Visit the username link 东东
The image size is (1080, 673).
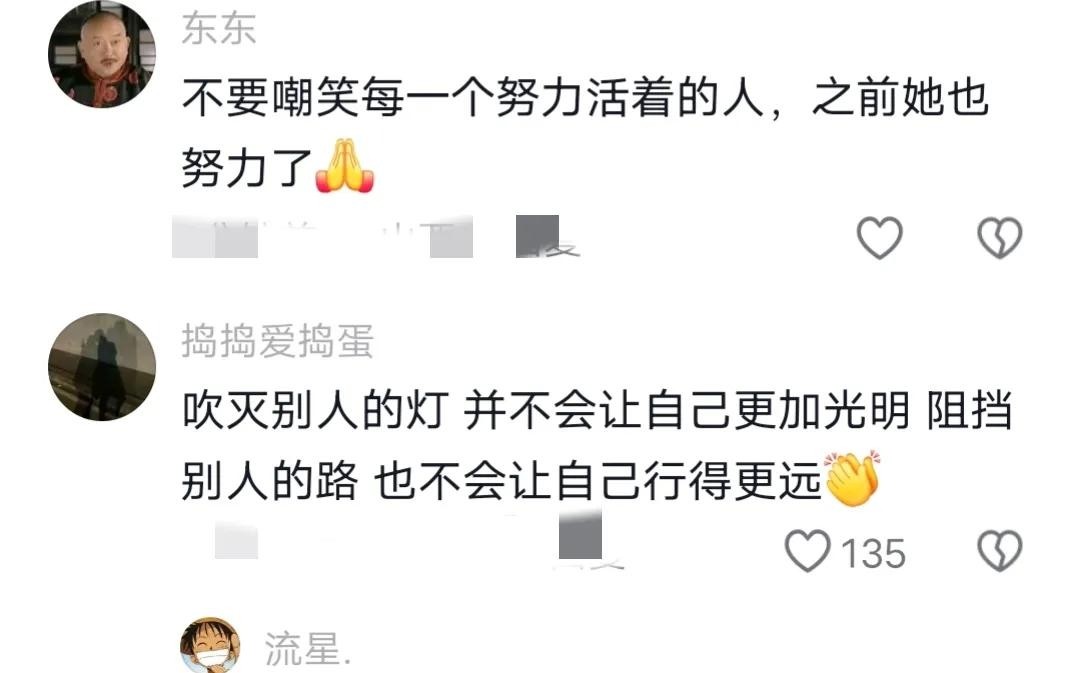click(x=219, y=30)
